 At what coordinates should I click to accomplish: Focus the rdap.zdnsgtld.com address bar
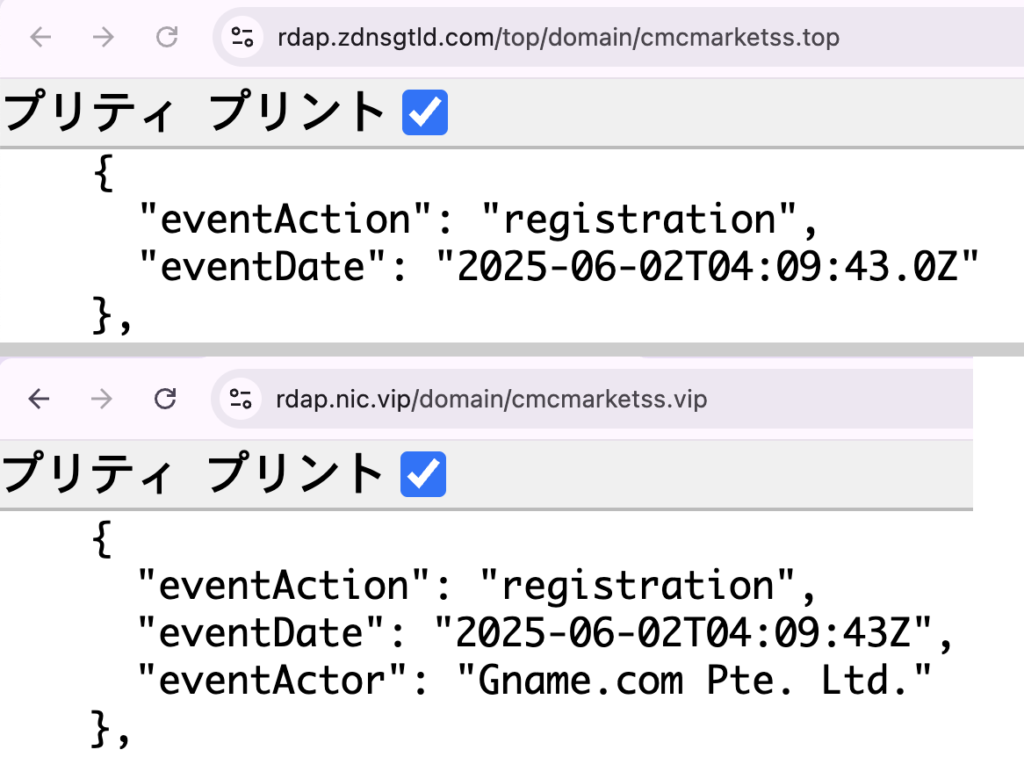pos(618,37)
